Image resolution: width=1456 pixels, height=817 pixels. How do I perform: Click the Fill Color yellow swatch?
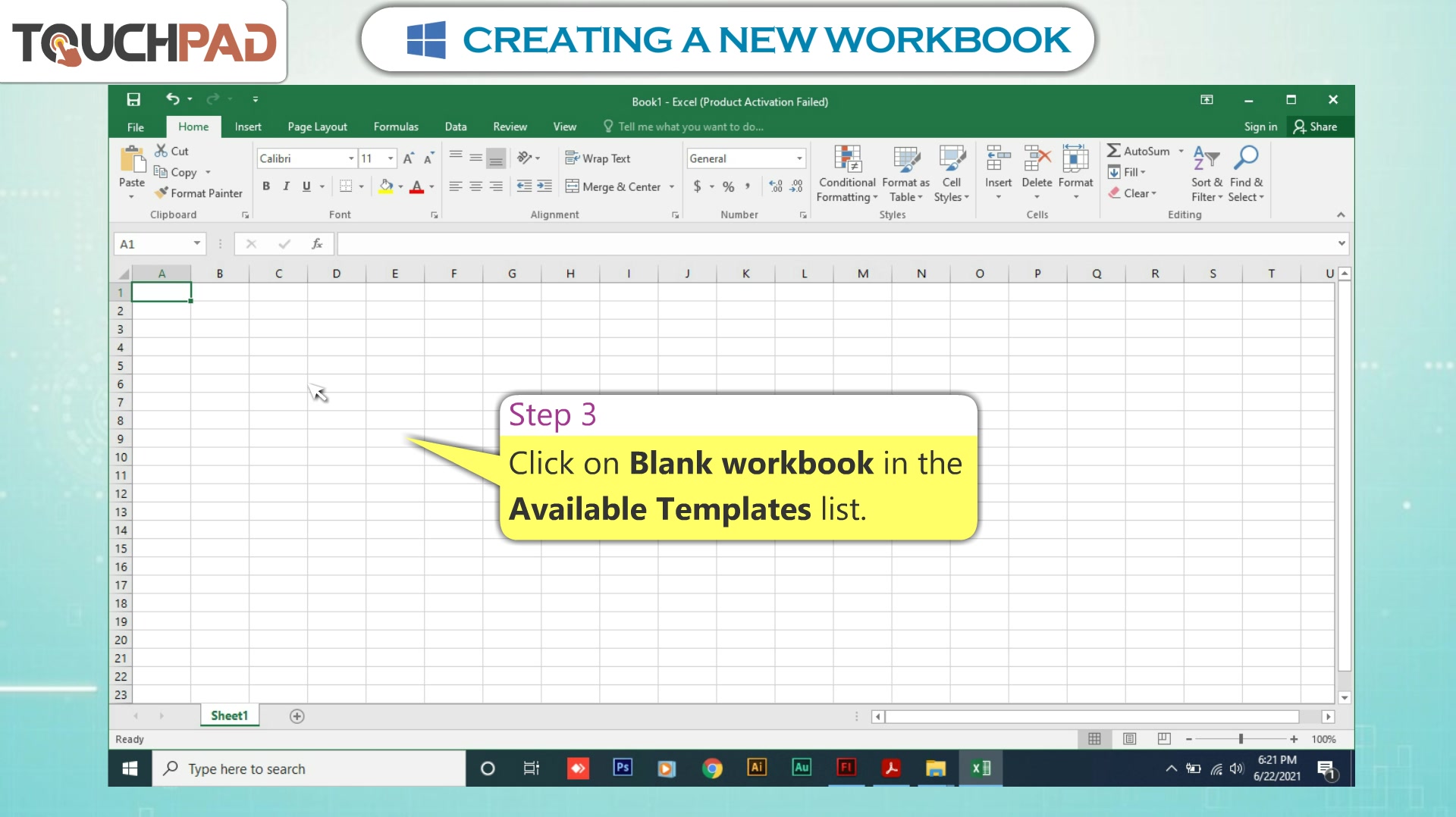point(386,186)
